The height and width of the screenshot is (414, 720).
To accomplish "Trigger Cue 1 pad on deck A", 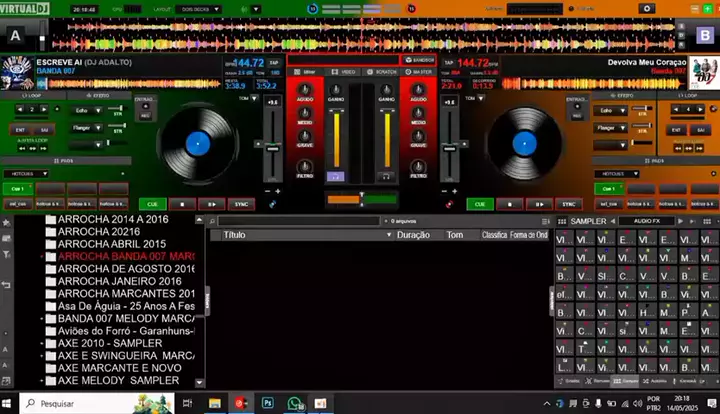I will click(x=17, y=189).
